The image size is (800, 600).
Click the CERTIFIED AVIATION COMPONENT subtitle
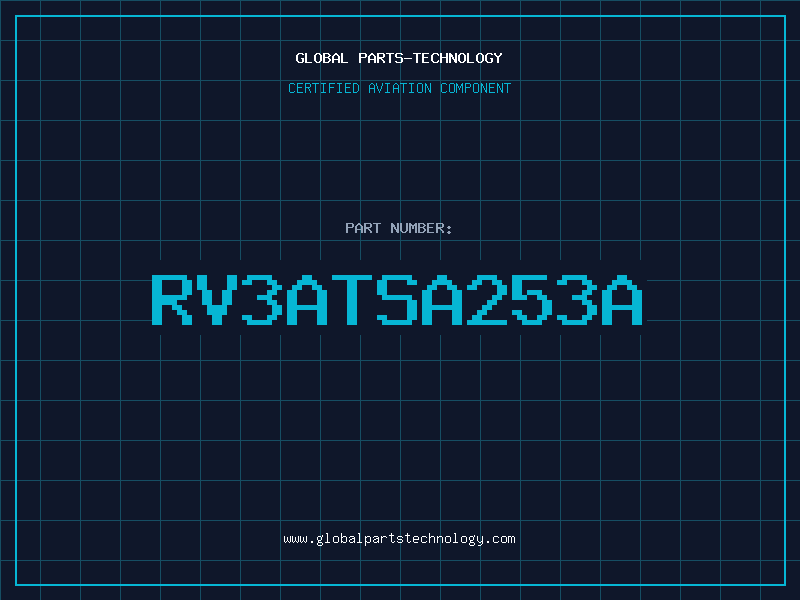[399, 88]
